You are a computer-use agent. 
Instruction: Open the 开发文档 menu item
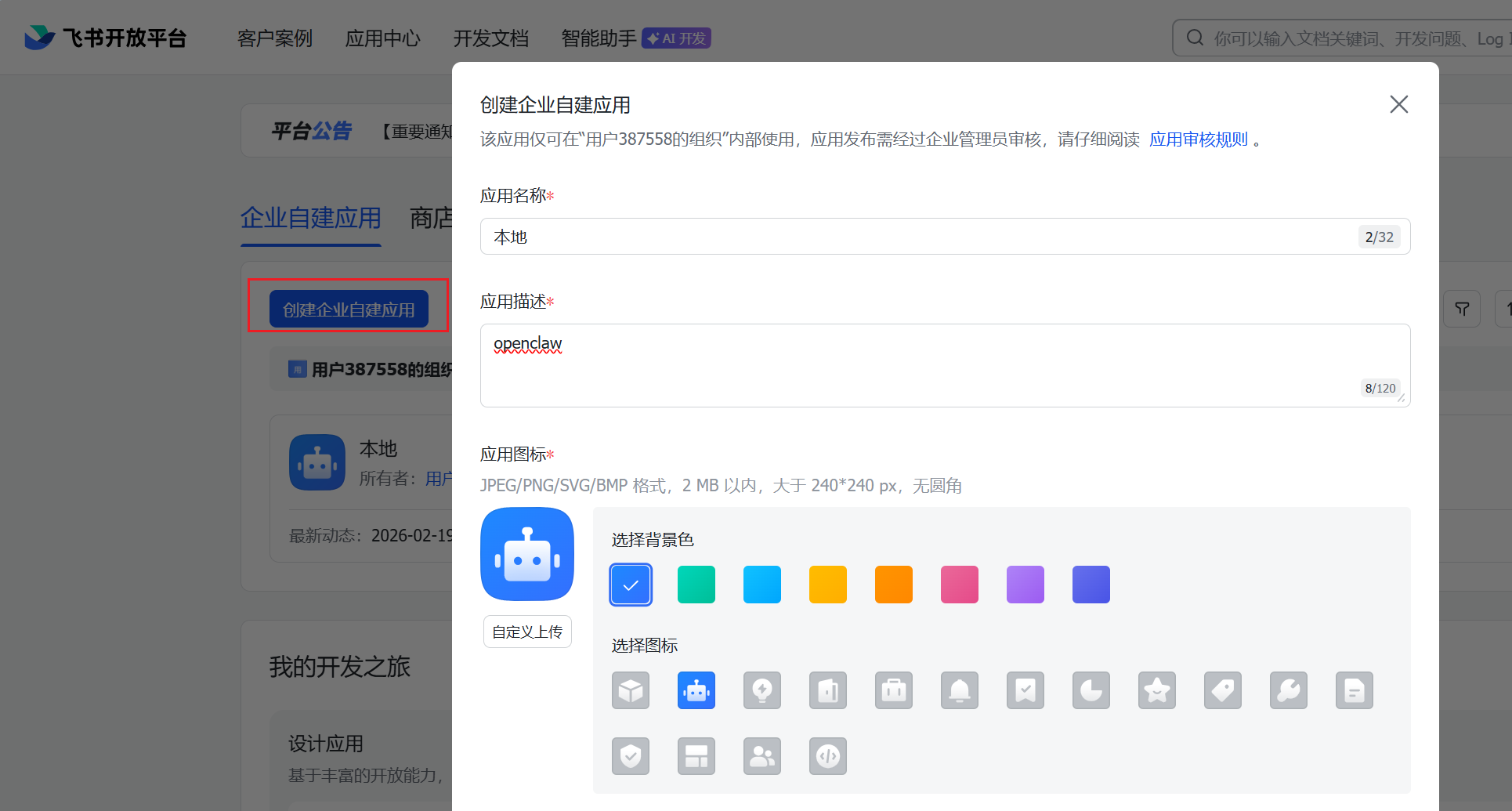491,38
